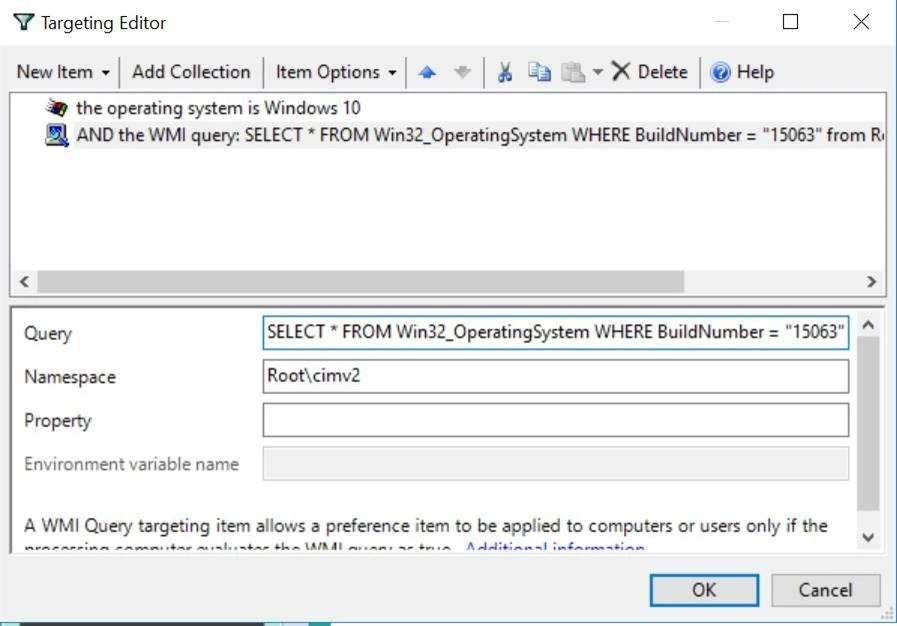This screenshot has height=626, width=897.
Task: Click the horizontal scrollbar right arrow
Action: pyautogui.click(x=871, y=282)
